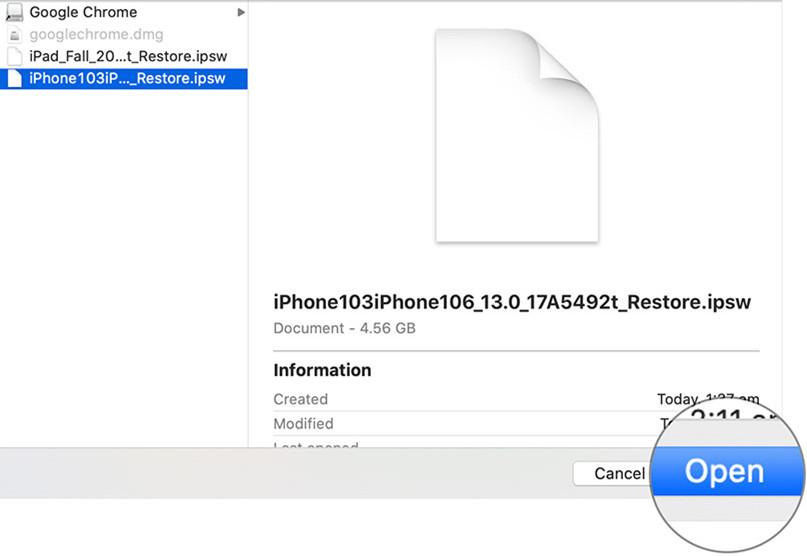The height and width of the screenshot is (556, 807).
Task: Click the Created row label
Action: click(301, 399)
